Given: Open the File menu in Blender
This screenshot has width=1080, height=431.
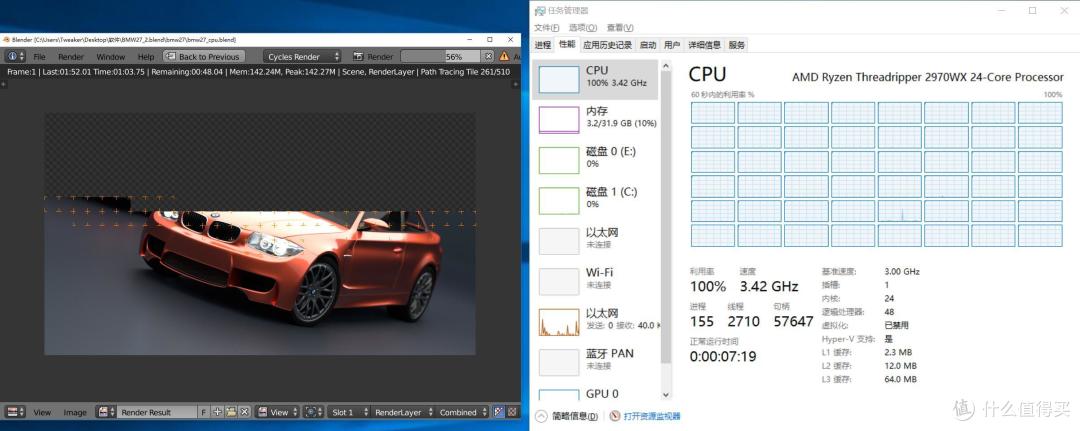Looking at the screenshot, I should (x=40, y=56).
